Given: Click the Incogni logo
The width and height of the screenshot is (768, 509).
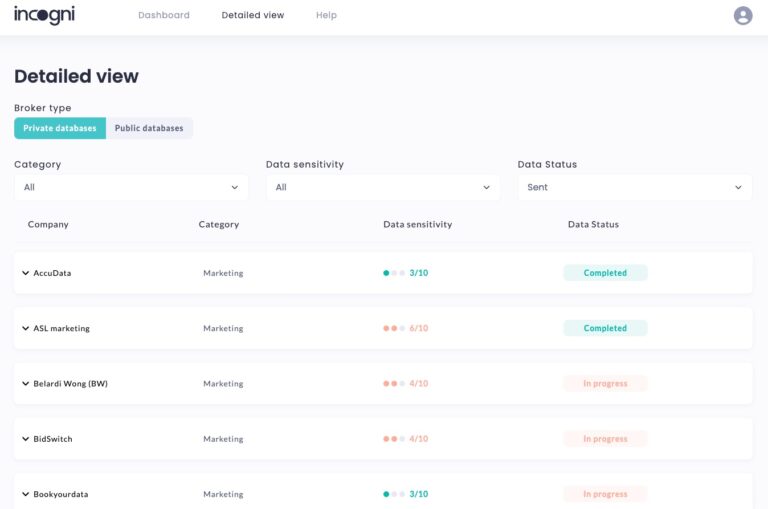Looking at the screenshot, I should pyautogui.click(x=44, y=15).
